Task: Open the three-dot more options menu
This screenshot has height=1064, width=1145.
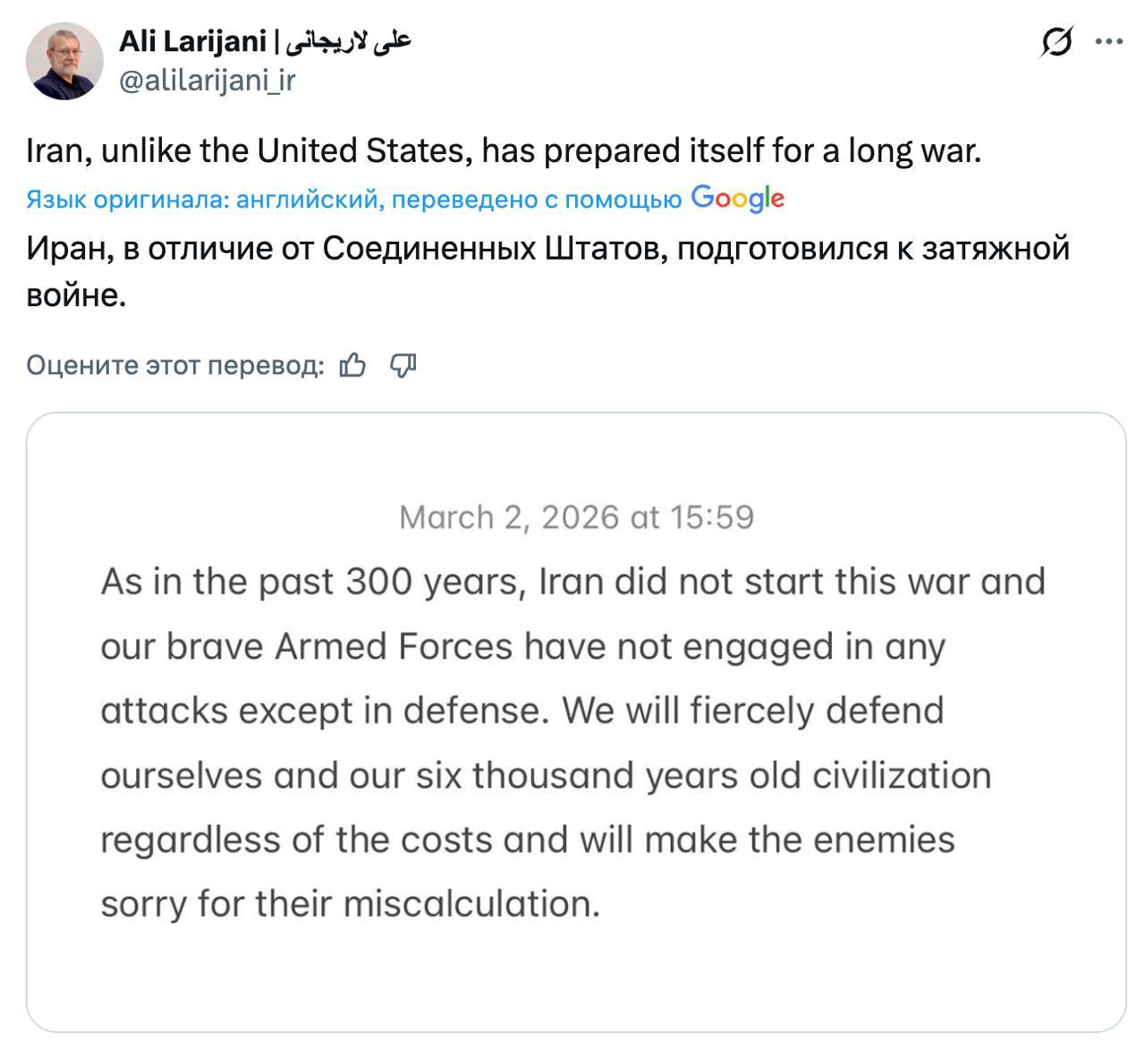Action: coord(1108,41)
